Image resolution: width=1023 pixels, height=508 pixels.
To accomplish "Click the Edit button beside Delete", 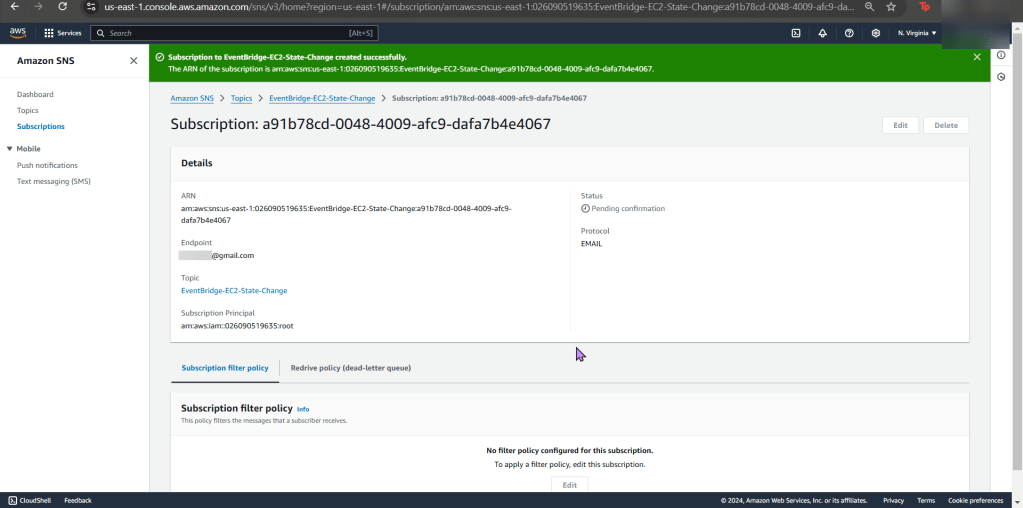I will pyautogui.click(x=900, y=125).
